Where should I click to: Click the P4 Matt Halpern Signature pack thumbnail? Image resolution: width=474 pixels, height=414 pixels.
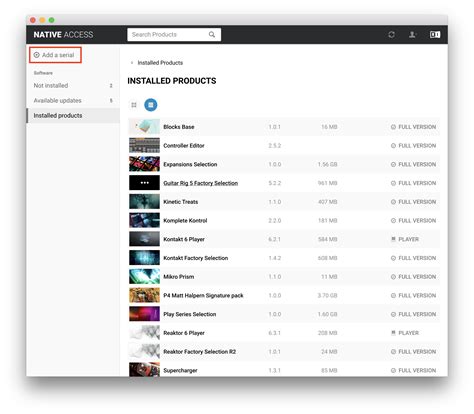click(144, 295)
